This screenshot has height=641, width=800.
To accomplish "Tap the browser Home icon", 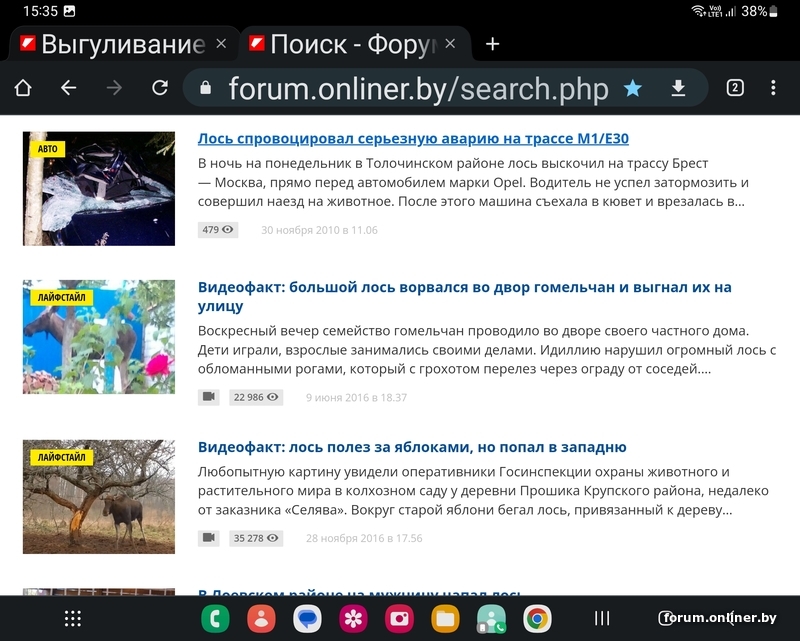I will 23,88.
